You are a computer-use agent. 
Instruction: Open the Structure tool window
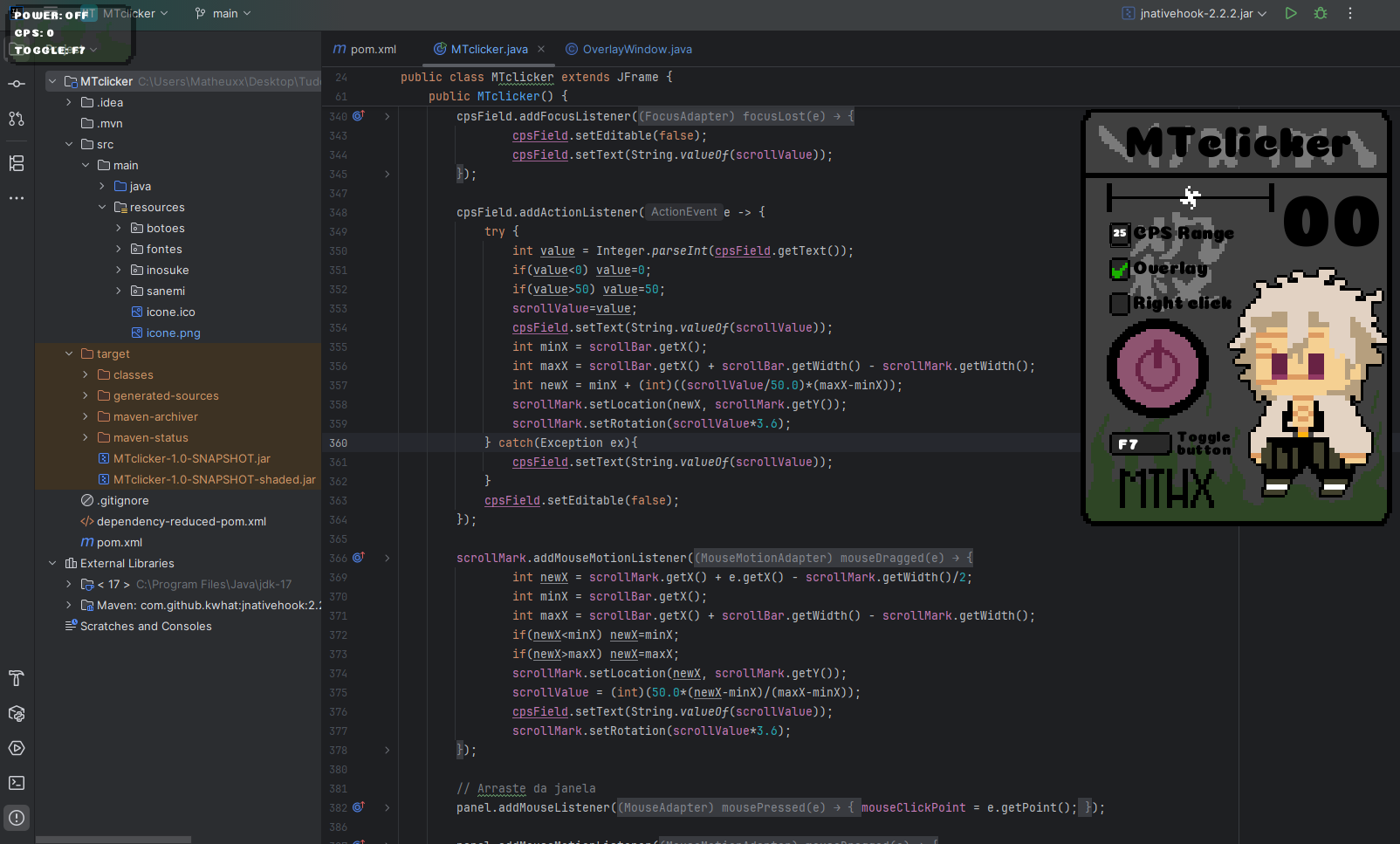pos(17,163)
